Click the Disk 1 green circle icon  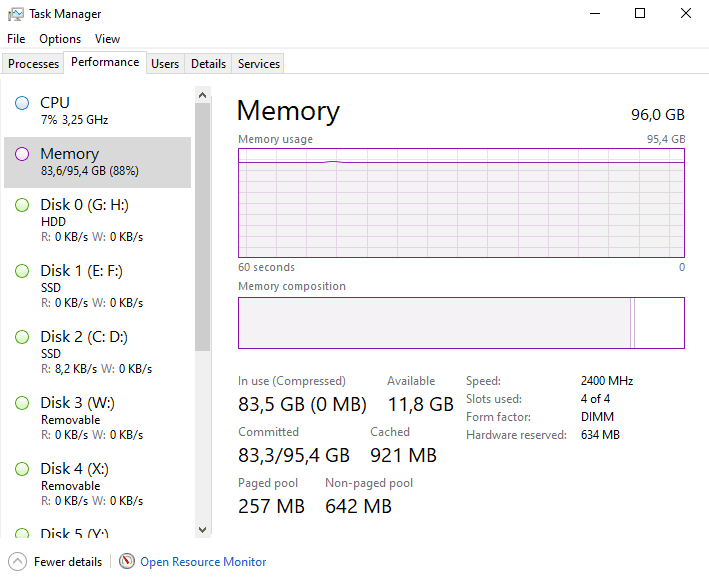coord(22,271)
